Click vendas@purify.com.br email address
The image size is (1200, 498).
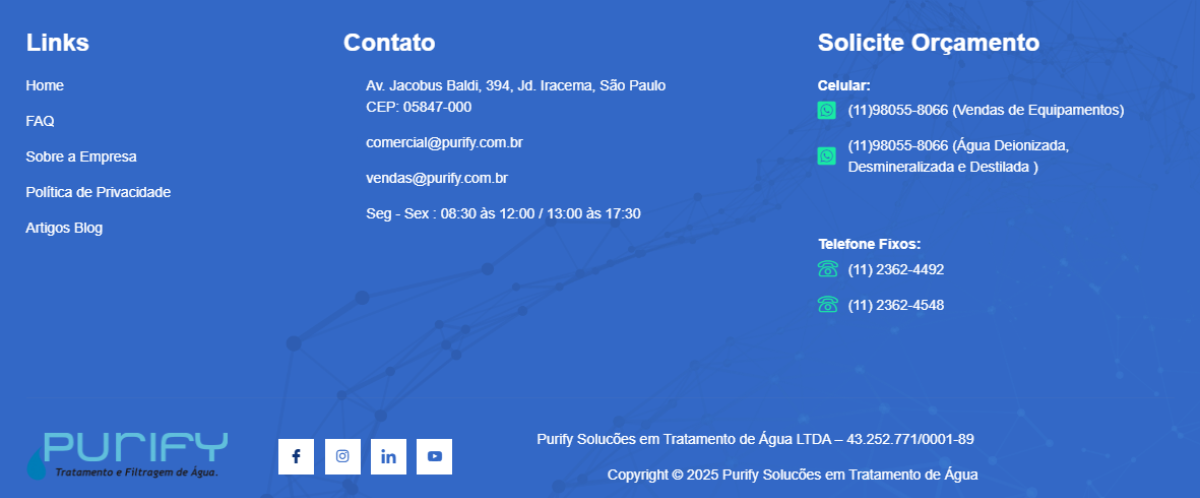point(437,178)
